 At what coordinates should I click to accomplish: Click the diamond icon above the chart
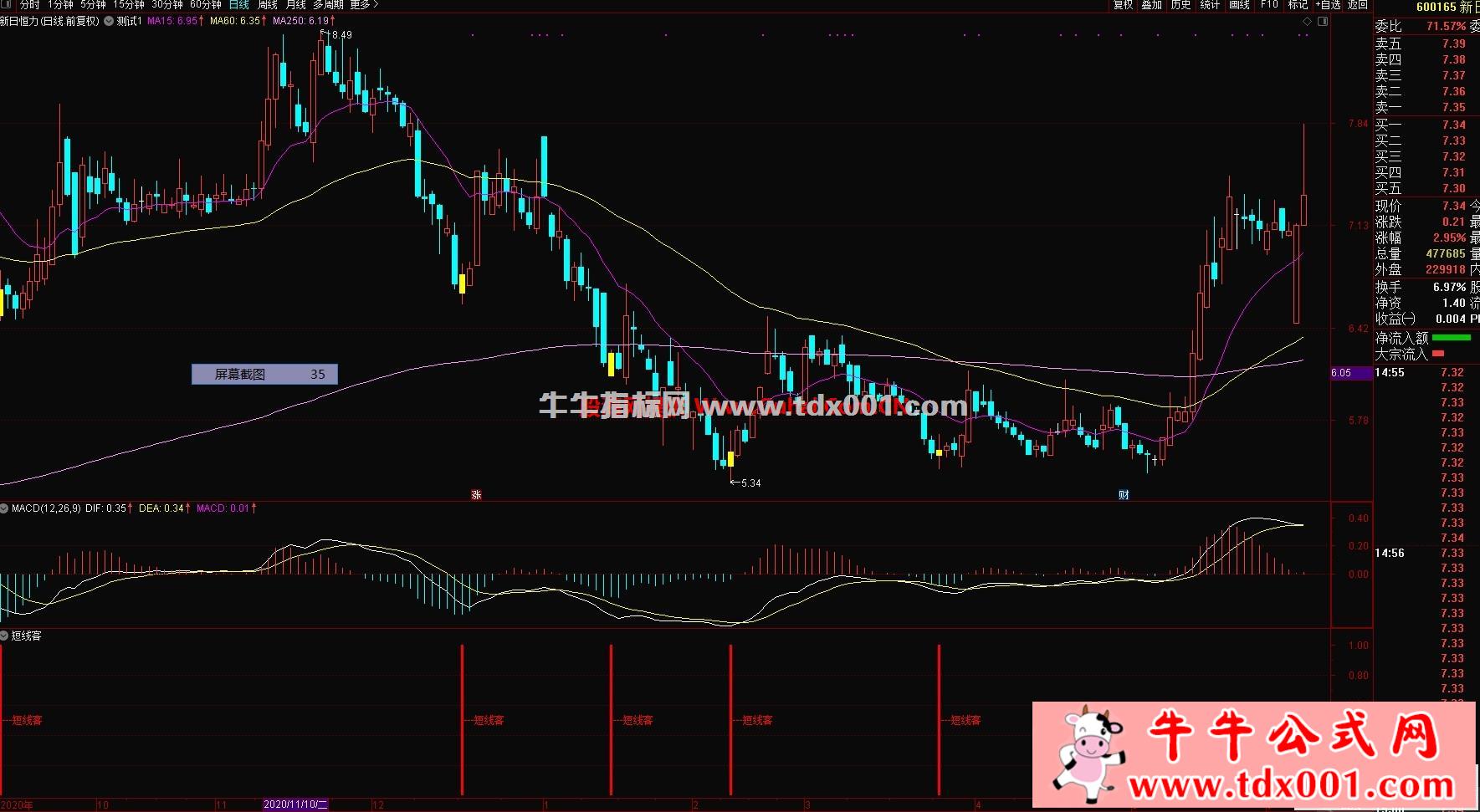(x=1308, y=22)
